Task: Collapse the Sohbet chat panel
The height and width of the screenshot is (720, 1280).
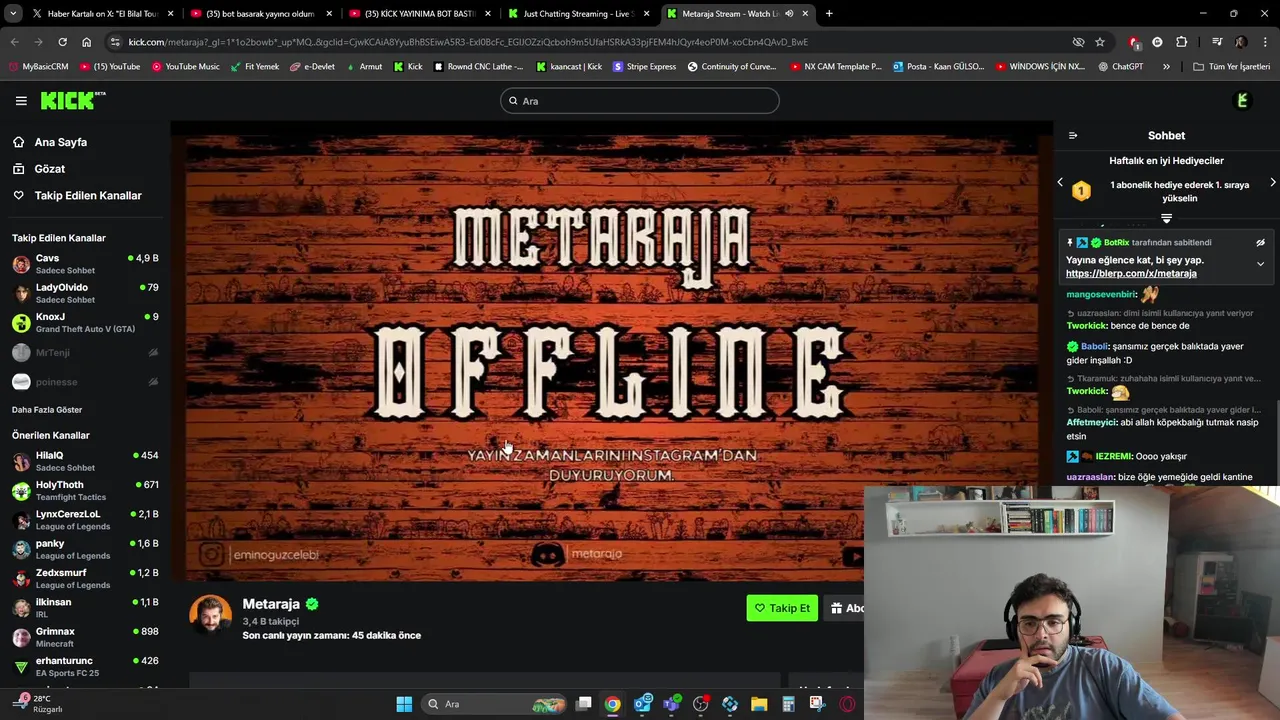Action: [1073, 136]
